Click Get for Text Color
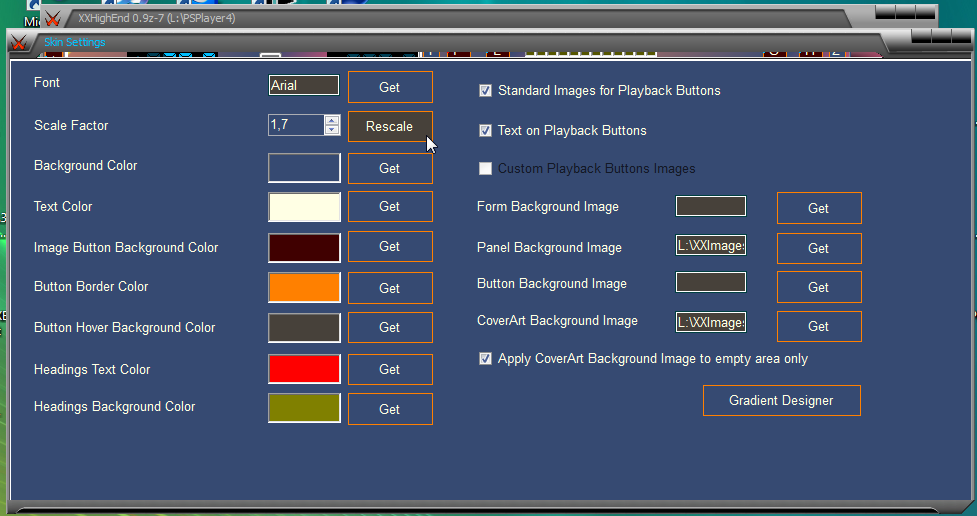 390,206
